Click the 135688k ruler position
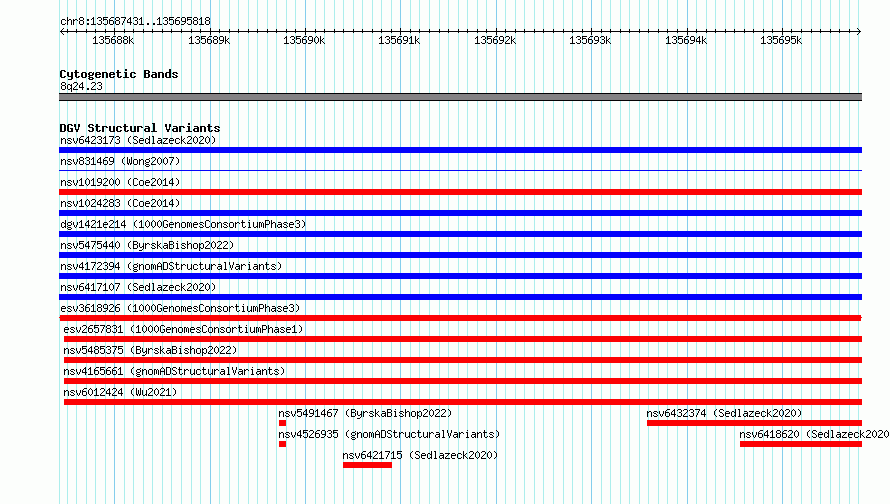Viewport: 890px width, 504px height. (114, 40)
